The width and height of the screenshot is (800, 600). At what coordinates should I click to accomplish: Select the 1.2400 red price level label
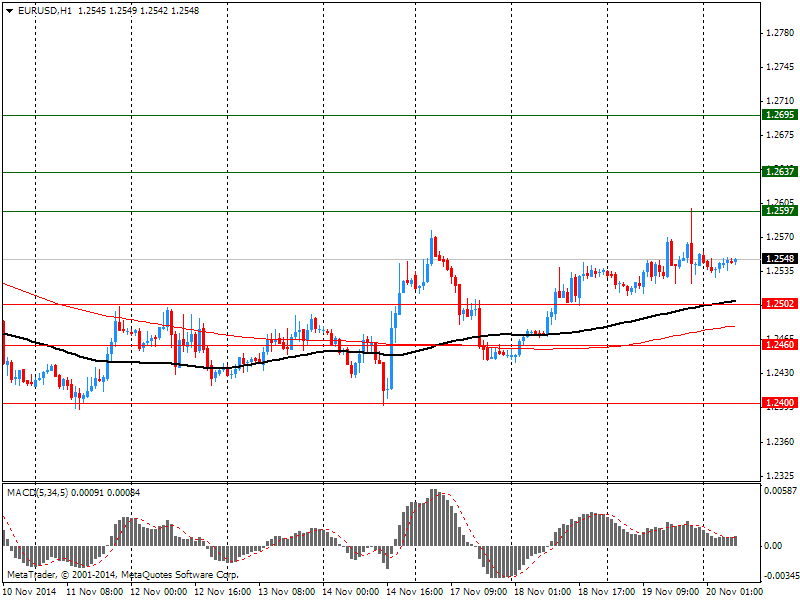(780, 403)
